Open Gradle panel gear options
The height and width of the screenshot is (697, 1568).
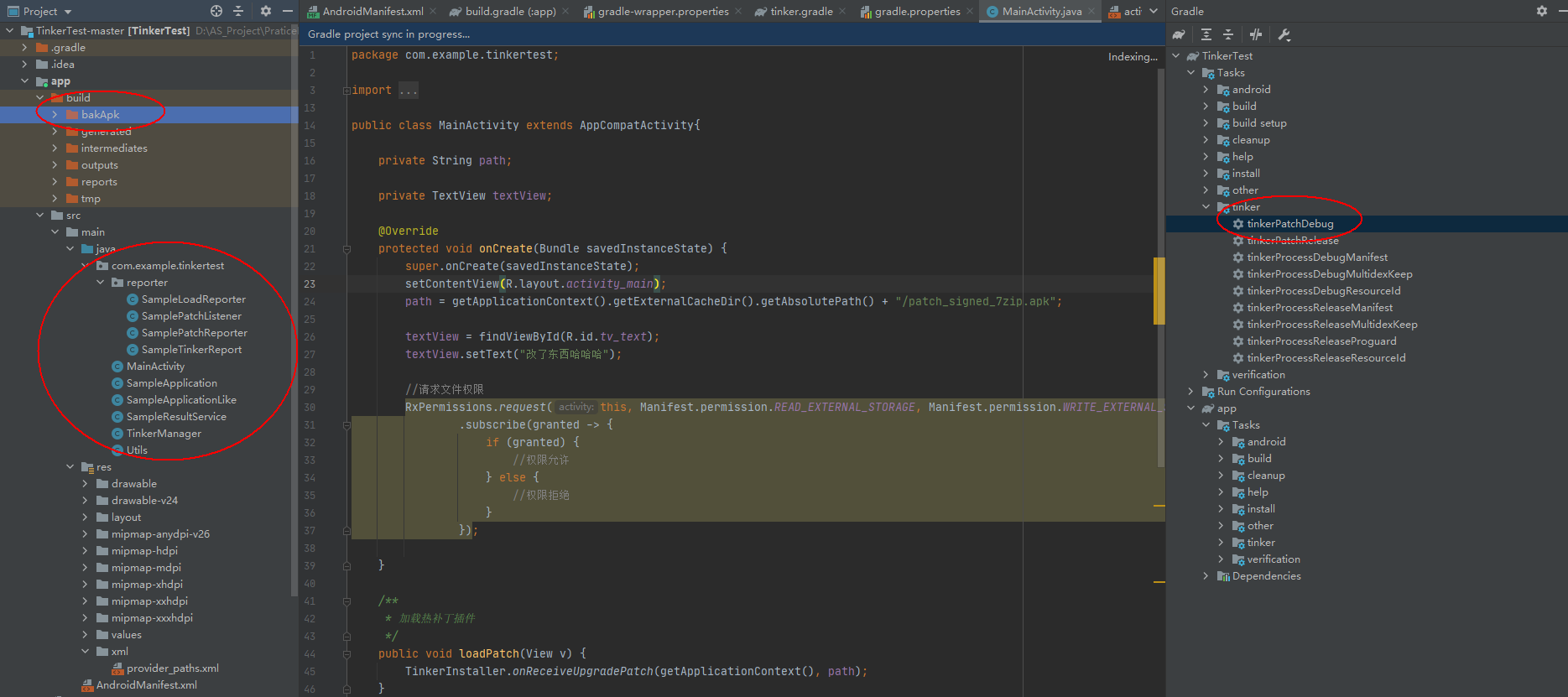(x=1541, y=11)
